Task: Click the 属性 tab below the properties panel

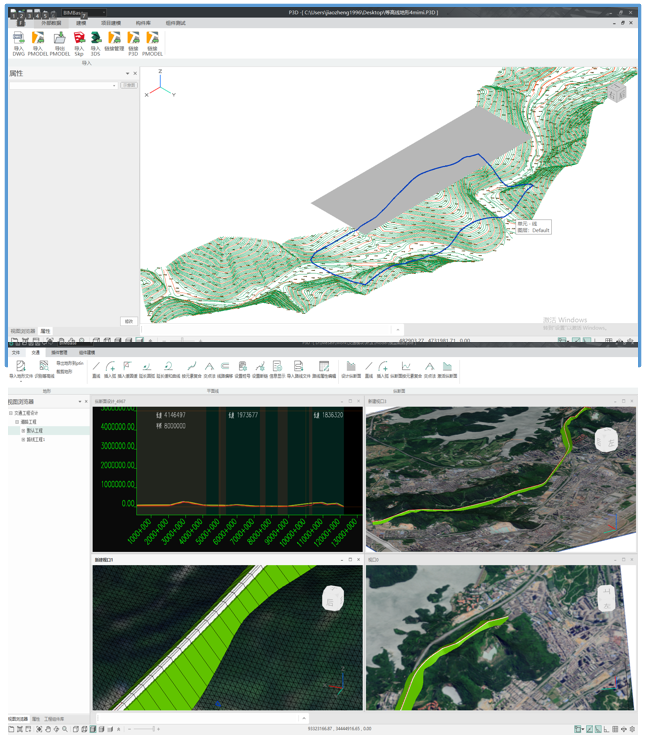Action: point(45,331)
